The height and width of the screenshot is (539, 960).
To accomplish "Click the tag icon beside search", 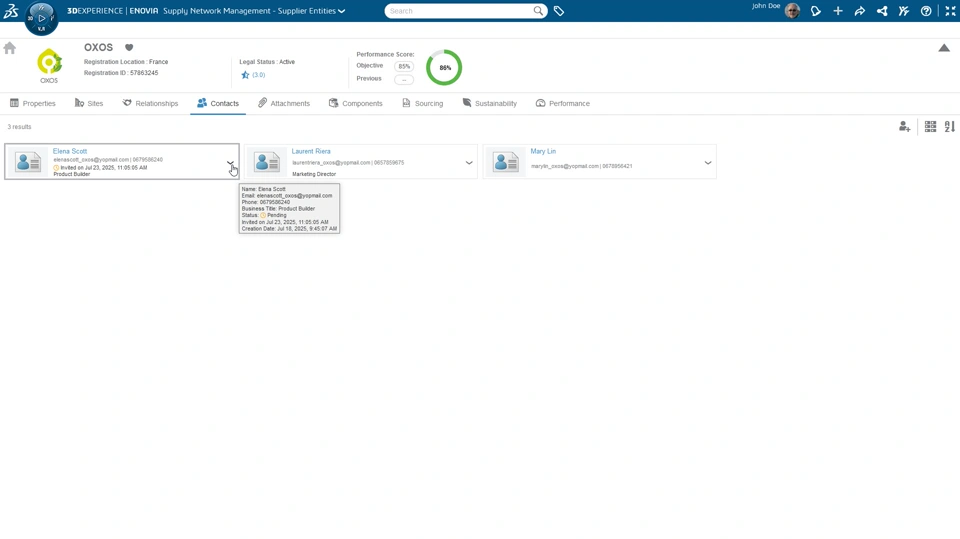I will 559,11.
